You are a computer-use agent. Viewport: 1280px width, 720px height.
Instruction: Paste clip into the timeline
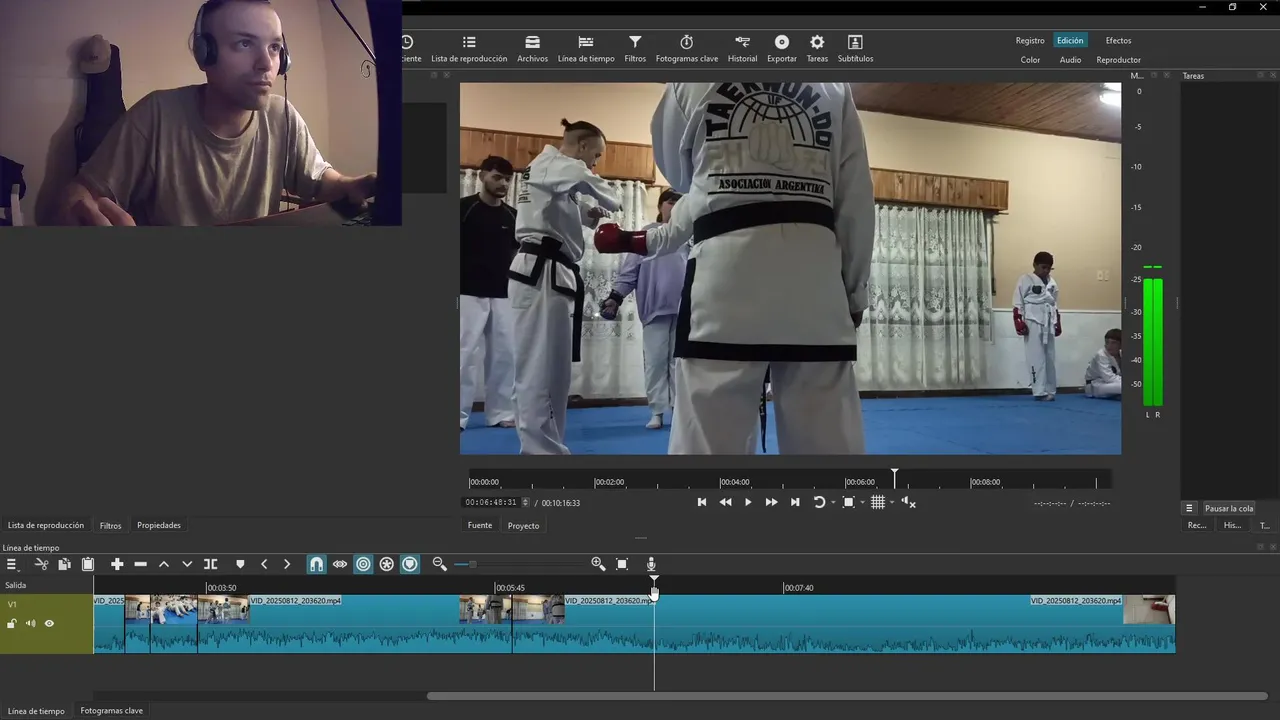click(88, 564)
